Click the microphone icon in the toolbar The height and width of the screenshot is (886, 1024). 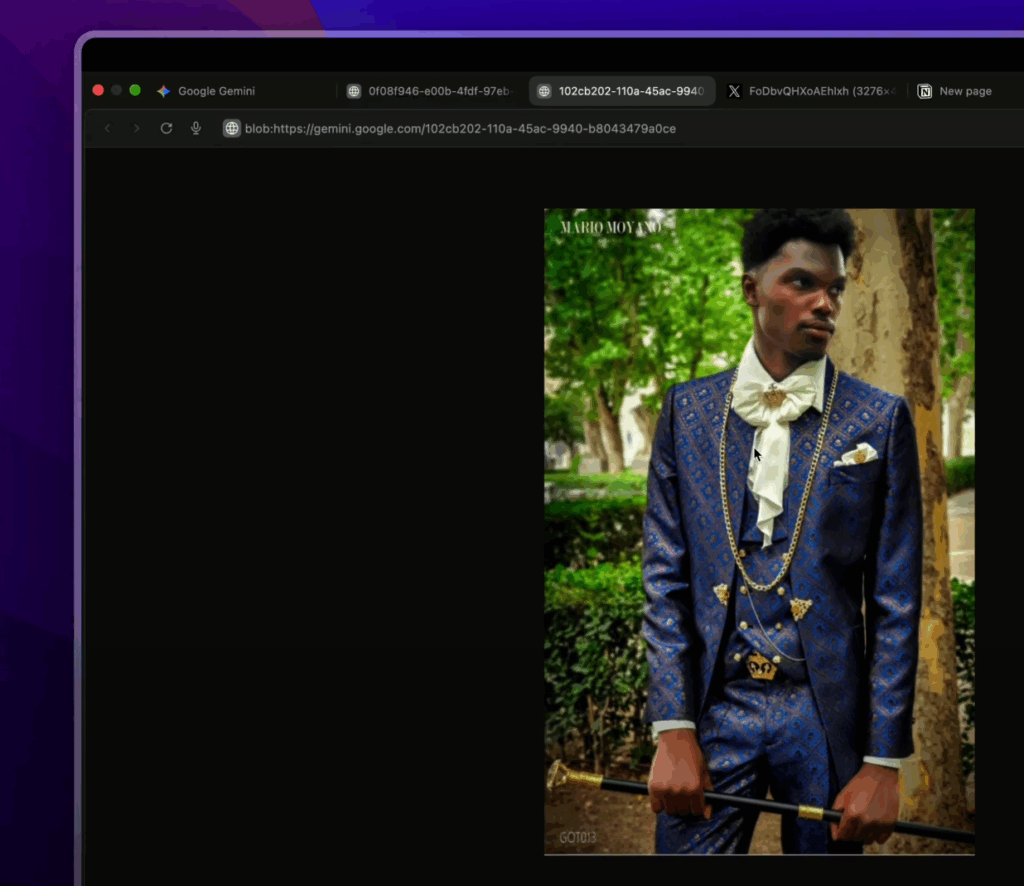pos(196,129)
